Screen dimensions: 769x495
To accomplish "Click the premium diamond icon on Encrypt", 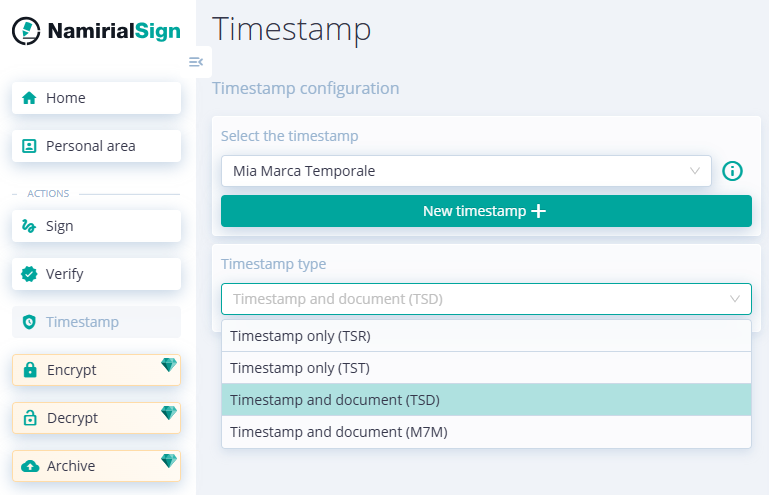I will (x=169, y=365).
